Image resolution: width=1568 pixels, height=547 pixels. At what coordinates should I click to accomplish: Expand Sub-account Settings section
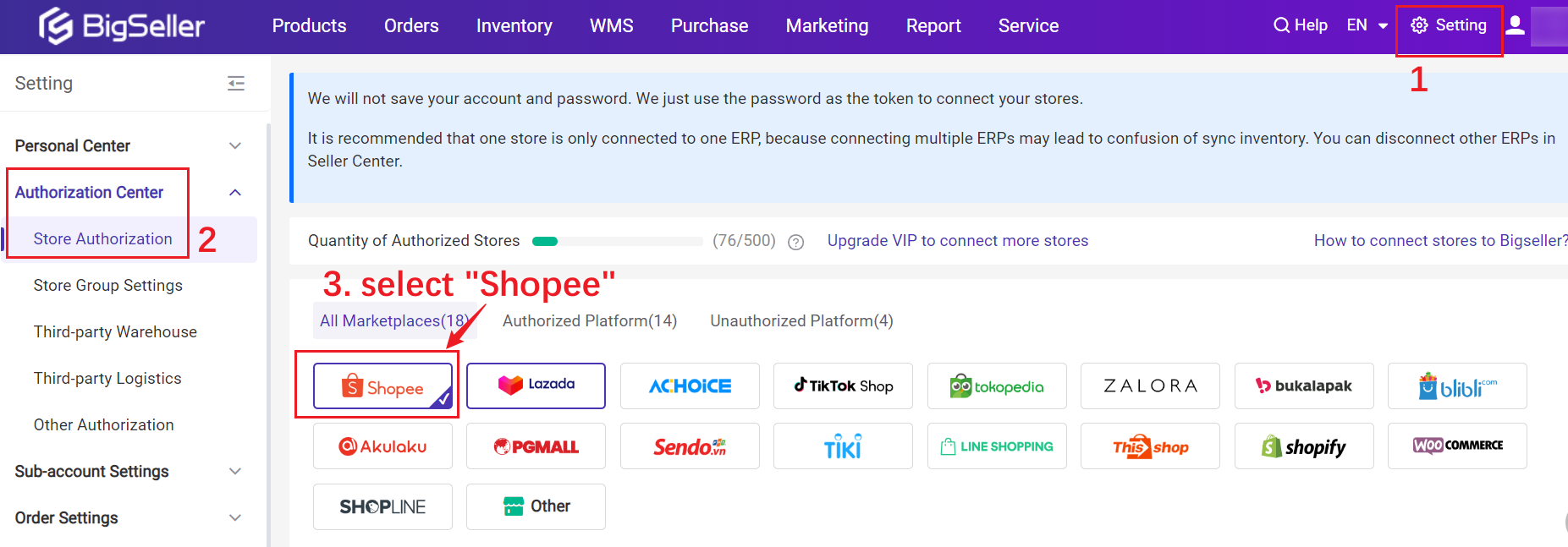pyautogui.click(x=129, y=471)
